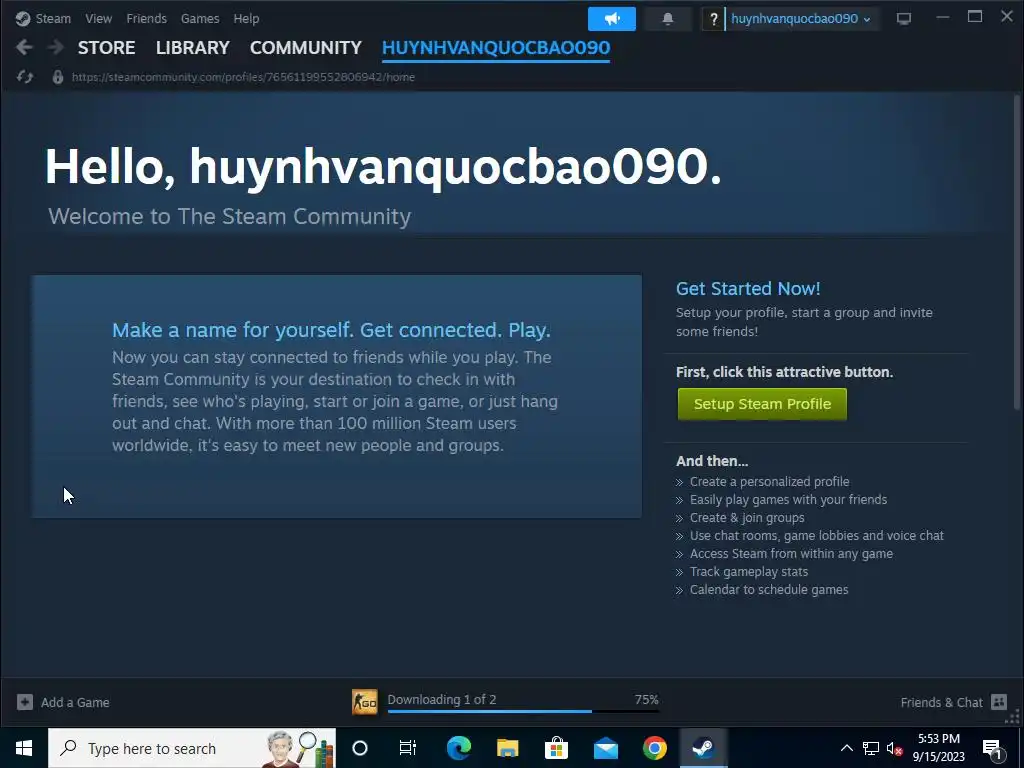Click the Add a Game label
The height and width of the screenshot is (768, 1024).
pyautogui.click(x=75, y=703)
